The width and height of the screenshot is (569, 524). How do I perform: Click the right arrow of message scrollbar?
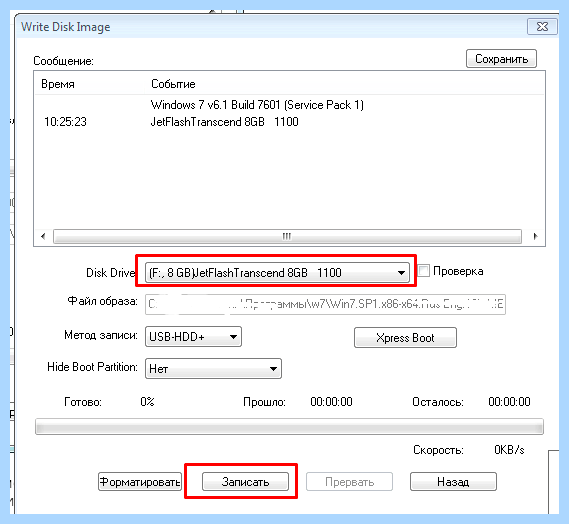535,236
